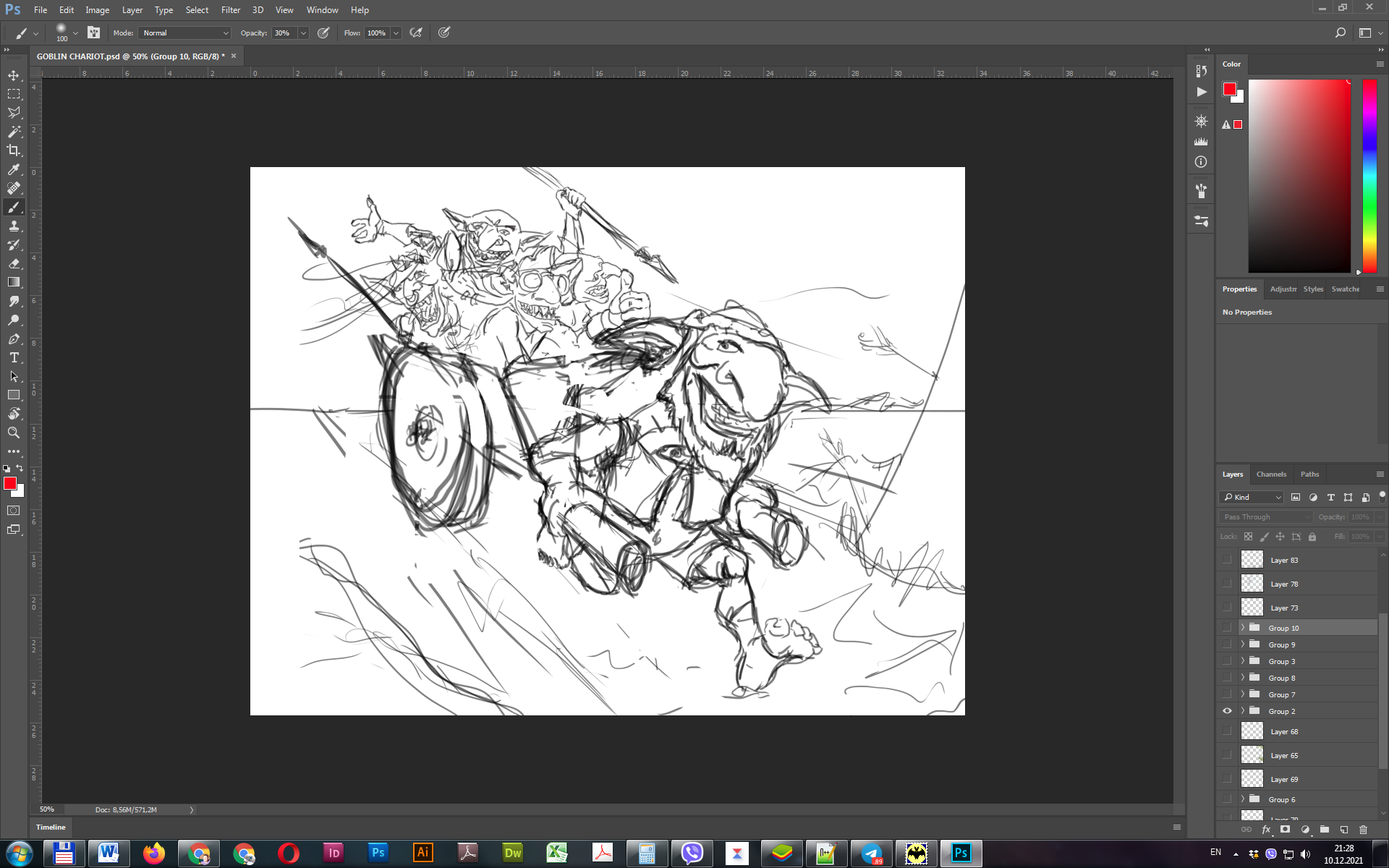Switch to the Paths tab
The width and height of the screenshot is (1389, 868).
click(1309, 475)
